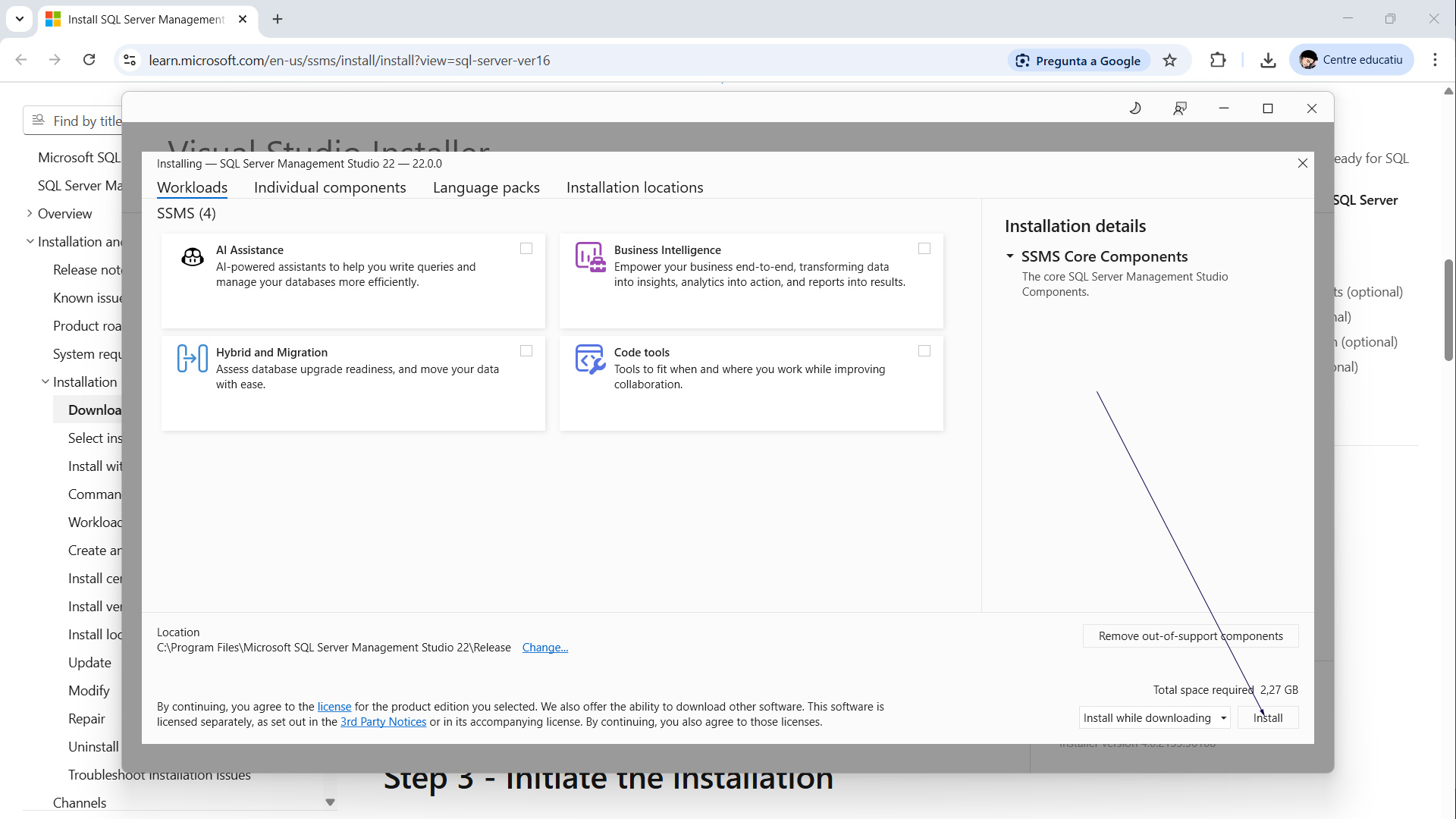Image resolution: width=1456 pixels, height=819 pixels.
Task: Click the Business Intelligence workload icon
Action: click(x=590, y=258)
